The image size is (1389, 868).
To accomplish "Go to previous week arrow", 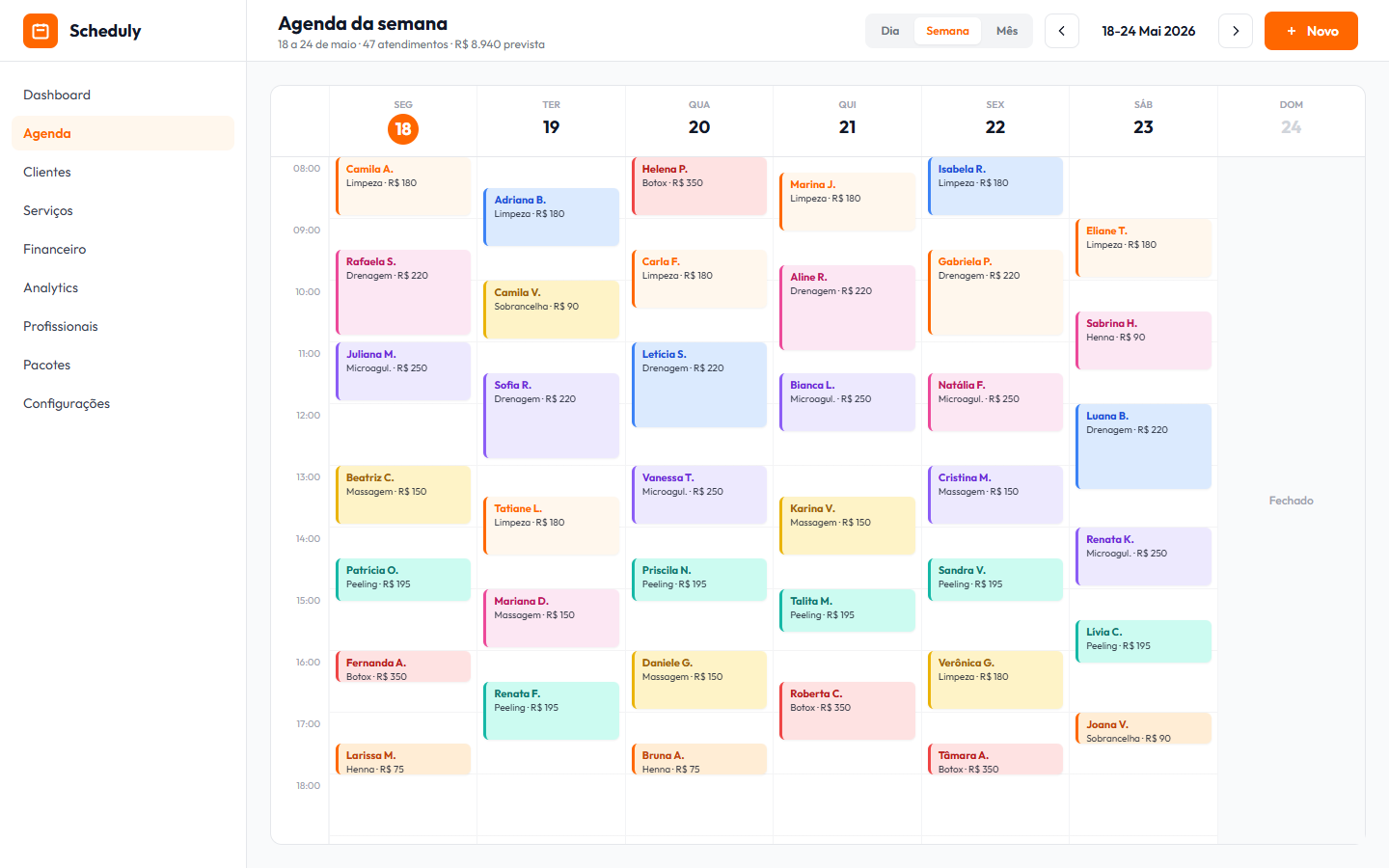I will tap(1062, 31).
